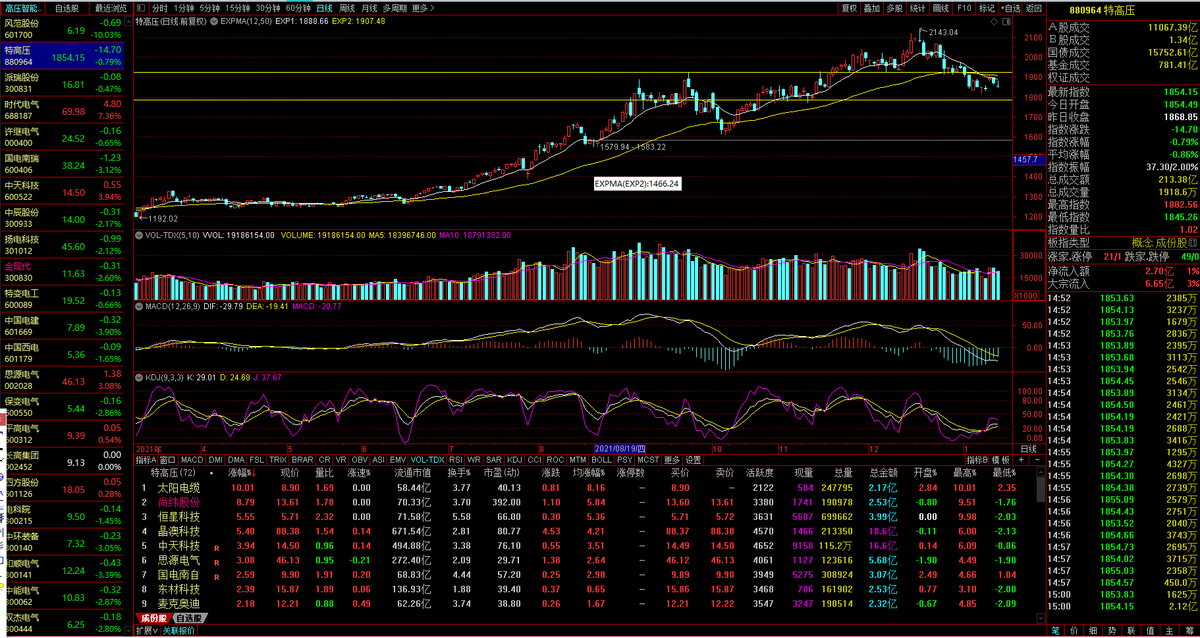The width and height of the screenshot is (1200, 638).
Task: Click 关联报价 at bottom left
Action: pyautogui.click(x=177, y=631)
